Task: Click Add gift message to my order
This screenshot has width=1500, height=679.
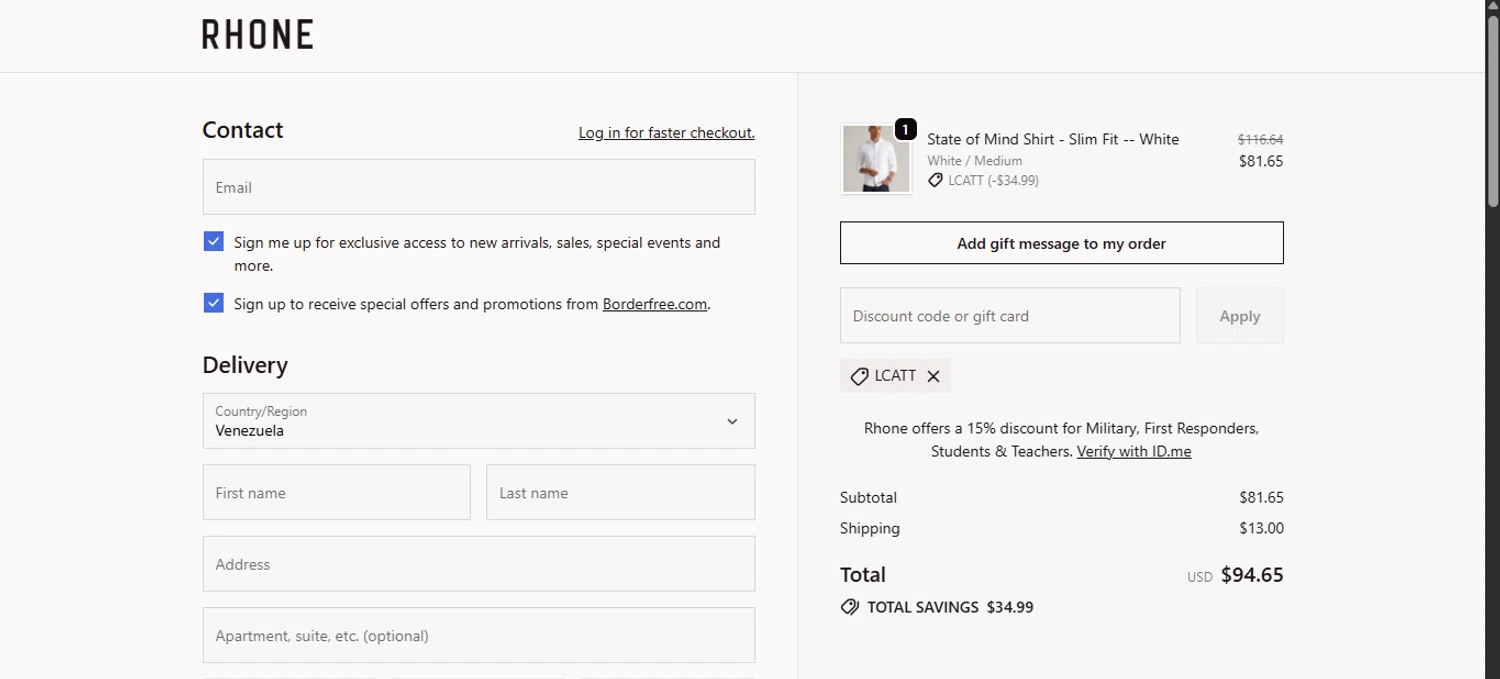Action: [x=1061, y=243]
